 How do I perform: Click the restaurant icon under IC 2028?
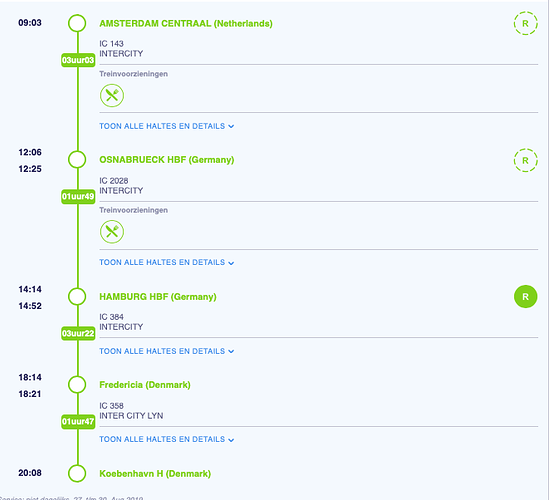[112, 232]
